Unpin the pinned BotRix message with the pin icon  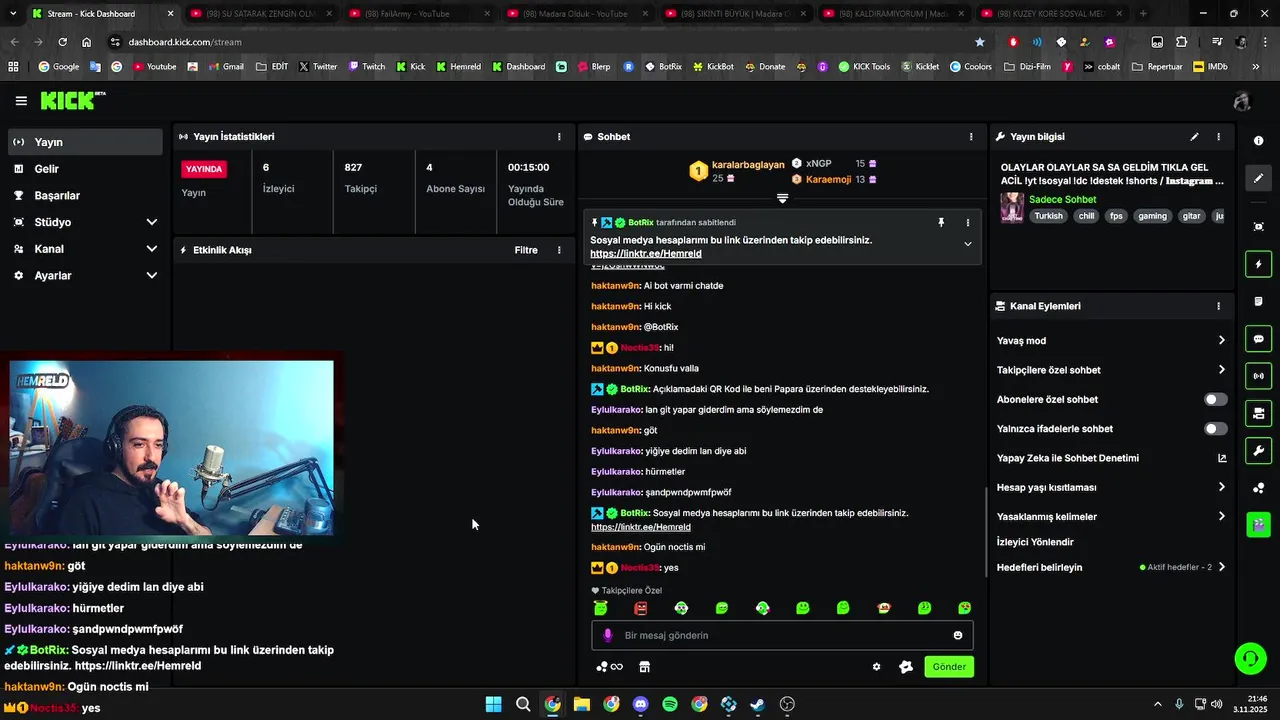pos(941,222)
